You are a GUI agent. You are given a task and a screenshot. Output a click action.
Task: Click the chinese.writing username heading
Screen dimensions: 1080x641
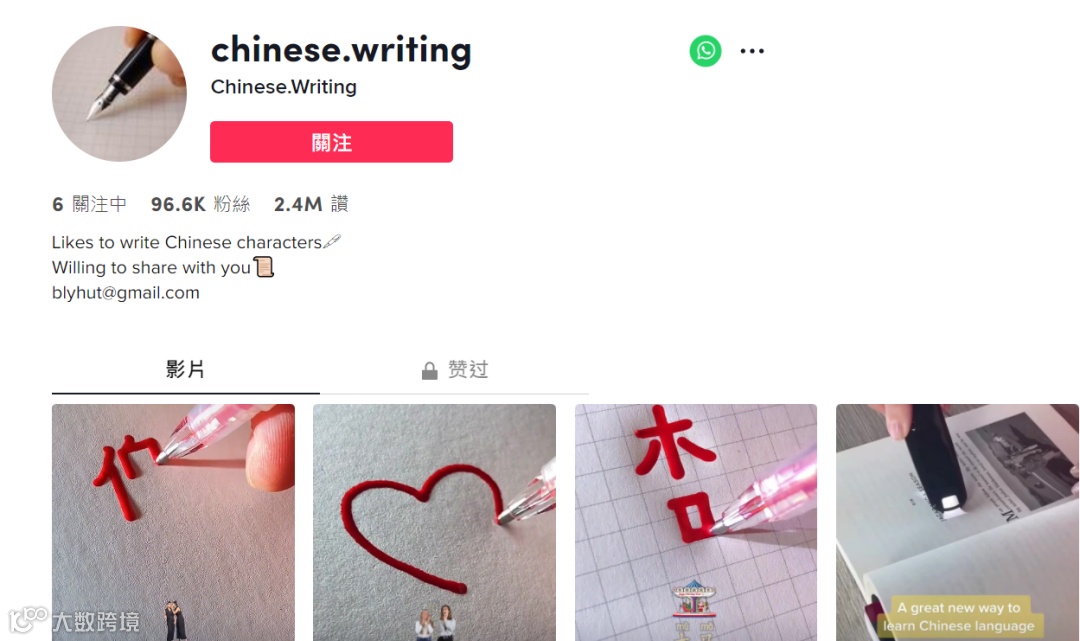(341, 50)
